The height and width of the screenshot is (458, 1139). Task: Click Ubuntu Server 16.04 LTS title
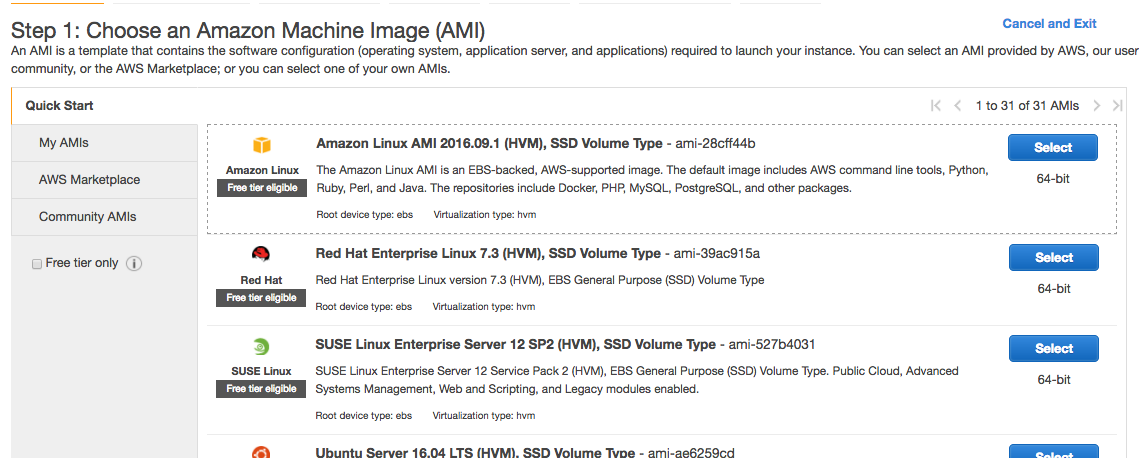[x=475, y=453]
